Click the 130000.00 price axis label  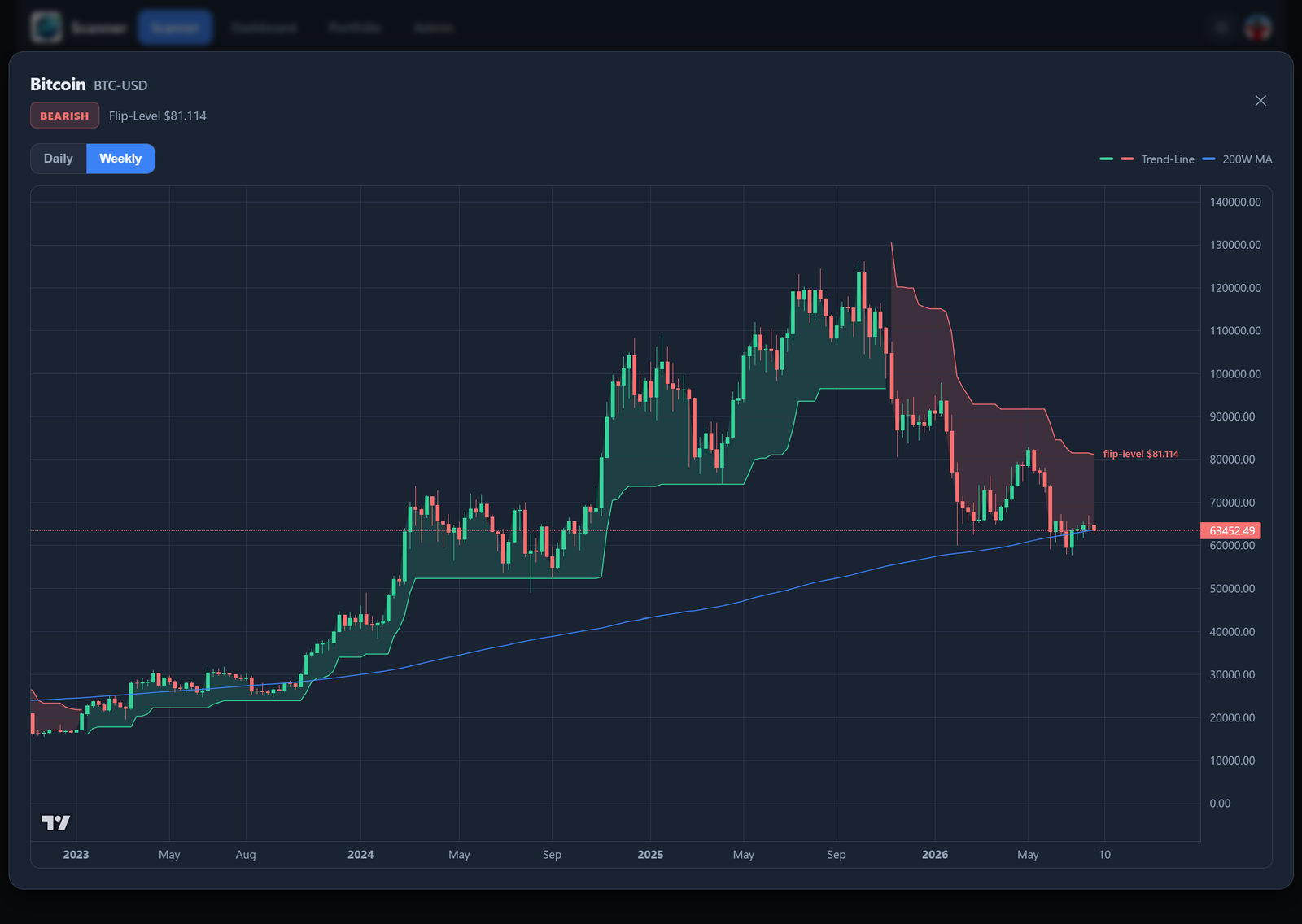point(1235,245)
